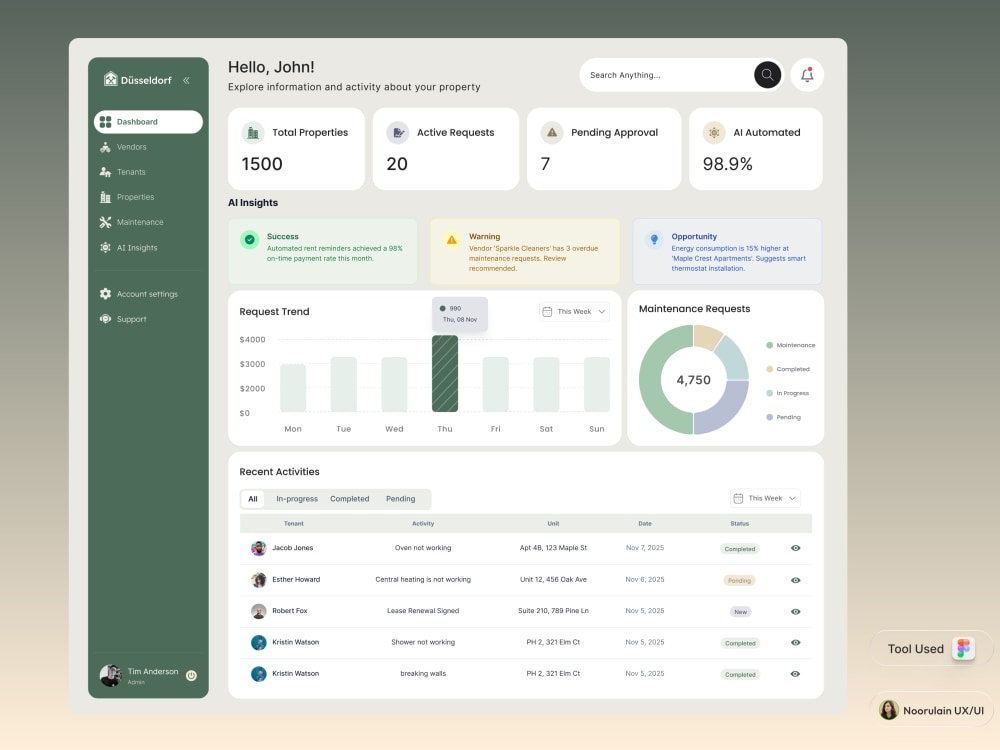View Shower not working row eye icon

[x=795, y=643]
